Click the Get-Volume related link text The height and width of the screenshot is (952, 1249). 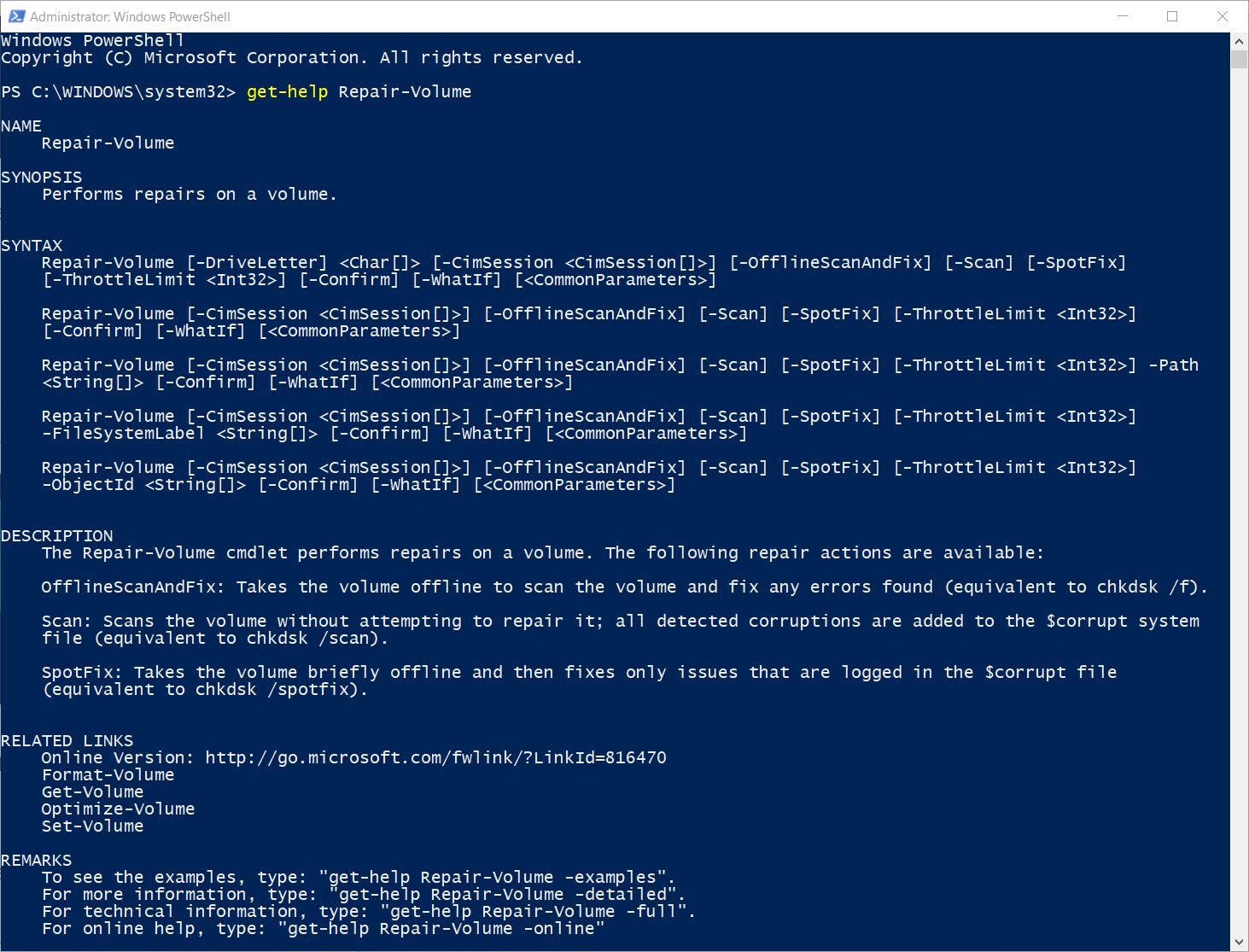(92, 791)
